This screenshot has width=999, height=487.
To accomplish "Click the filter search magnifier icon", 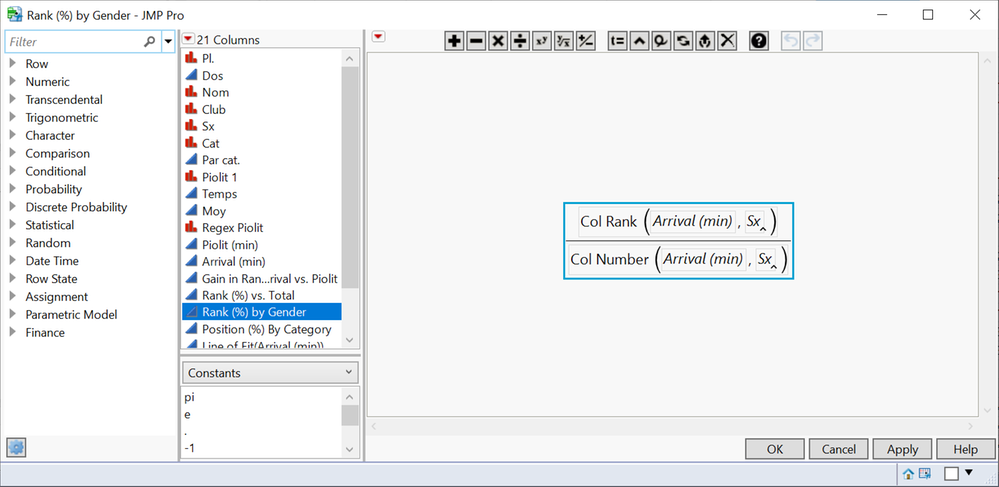I will point(149,41).
